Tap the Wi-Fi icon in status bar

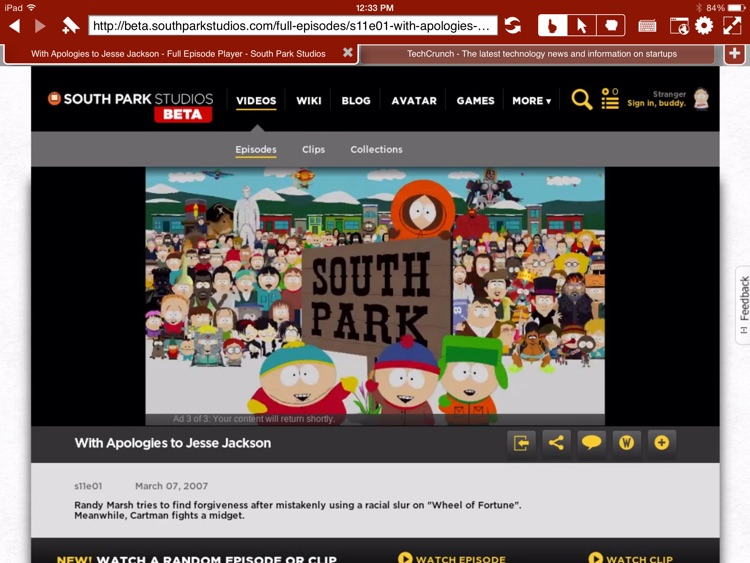pyautogui.click(x=32, y=8)
